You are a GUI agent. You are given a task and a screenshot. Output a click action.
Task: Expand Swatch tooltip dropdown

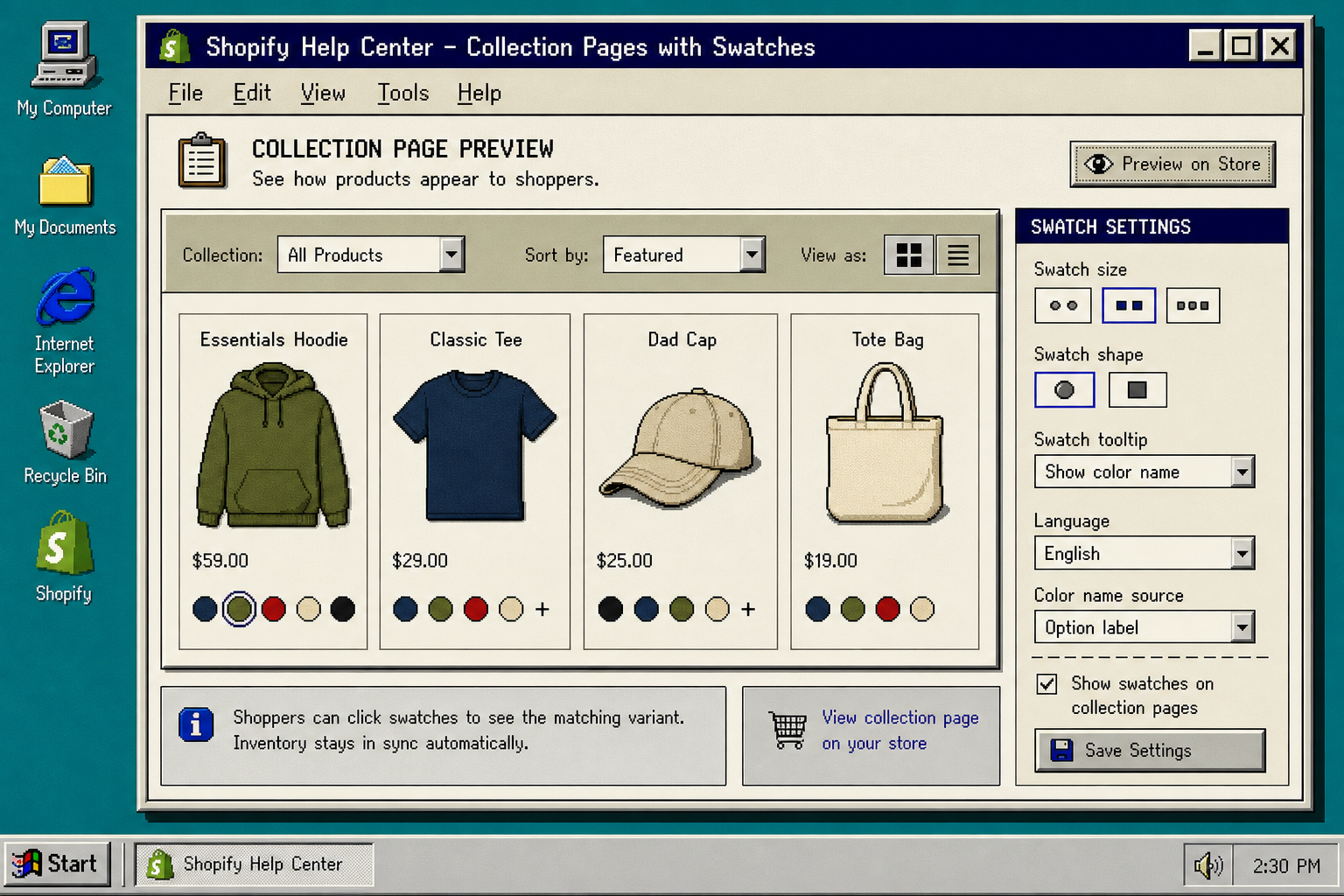(1144, 472)
